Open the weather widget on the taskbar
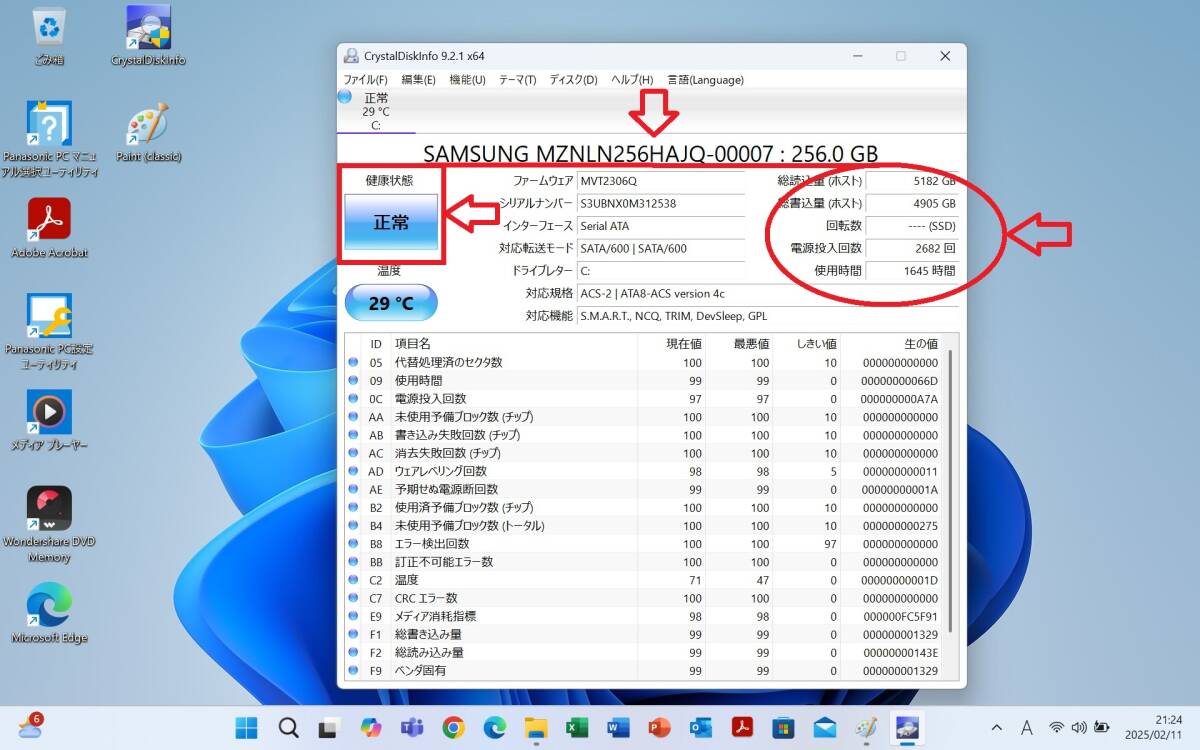The width and height of the screenshot is (1200, 750). (x=30, y=726)
